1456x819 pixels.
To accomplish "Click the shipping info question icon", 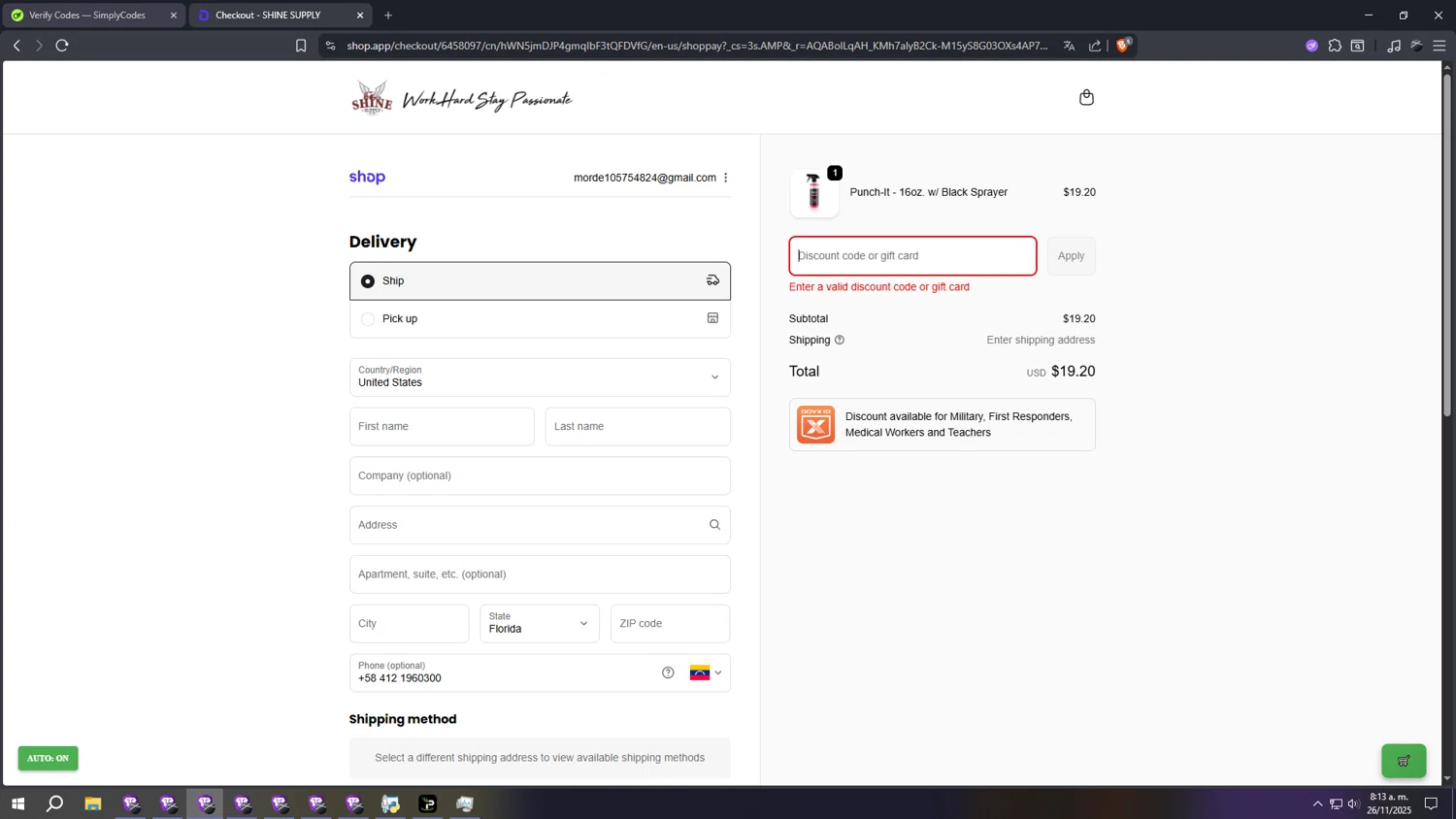I will coord(840,340).
